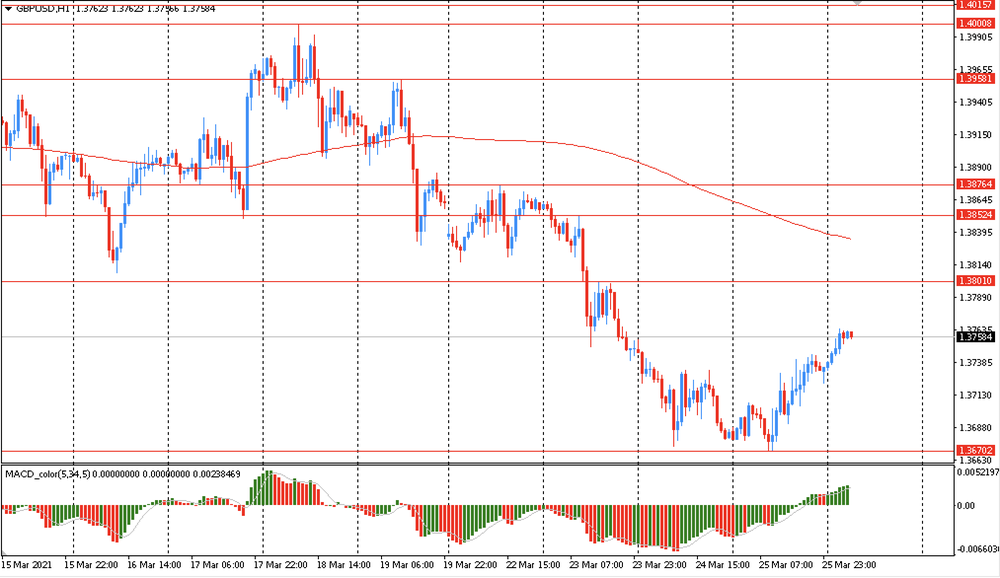This screenshot has height=578, width=1000.
Task: Click the 23 Mar 23:00 time label
Action: click(x=659, y=565)
